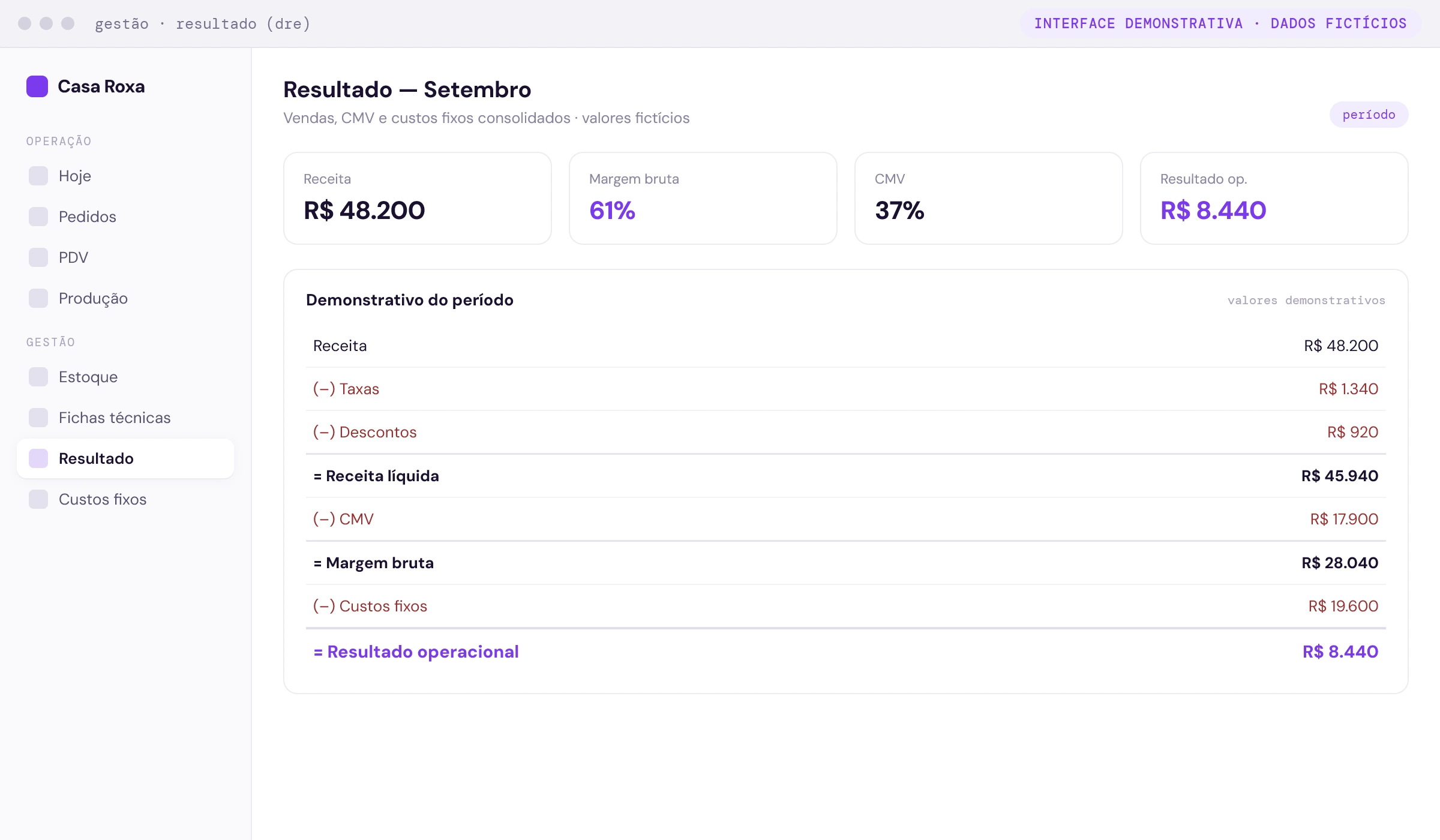The width and height of the screenshot is (1440, 840).
Task: Click the Casa Roxa purple logo square
Action: (37, 86)
